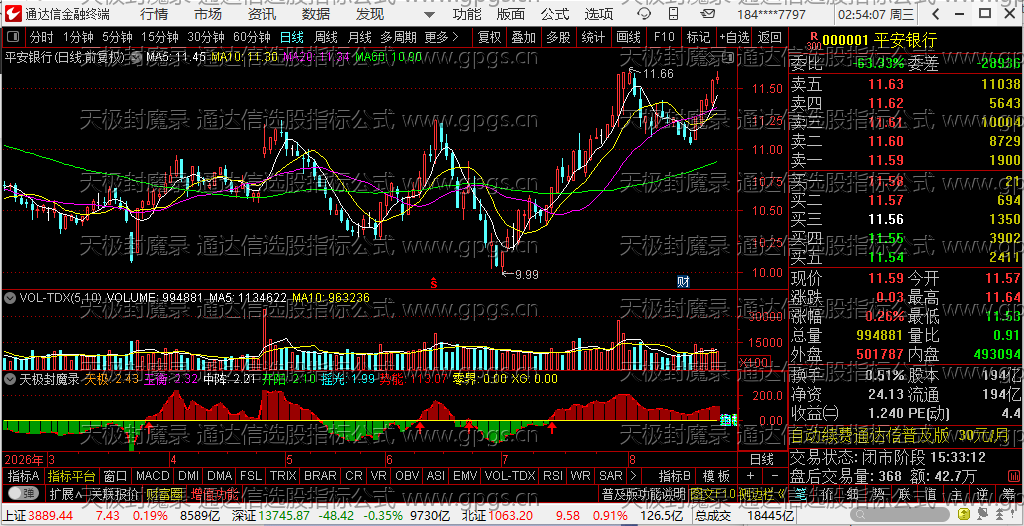Click the small square icon at chart top-right corner
This screenshot has height=526, width=1024.
[x=728, y=58]
